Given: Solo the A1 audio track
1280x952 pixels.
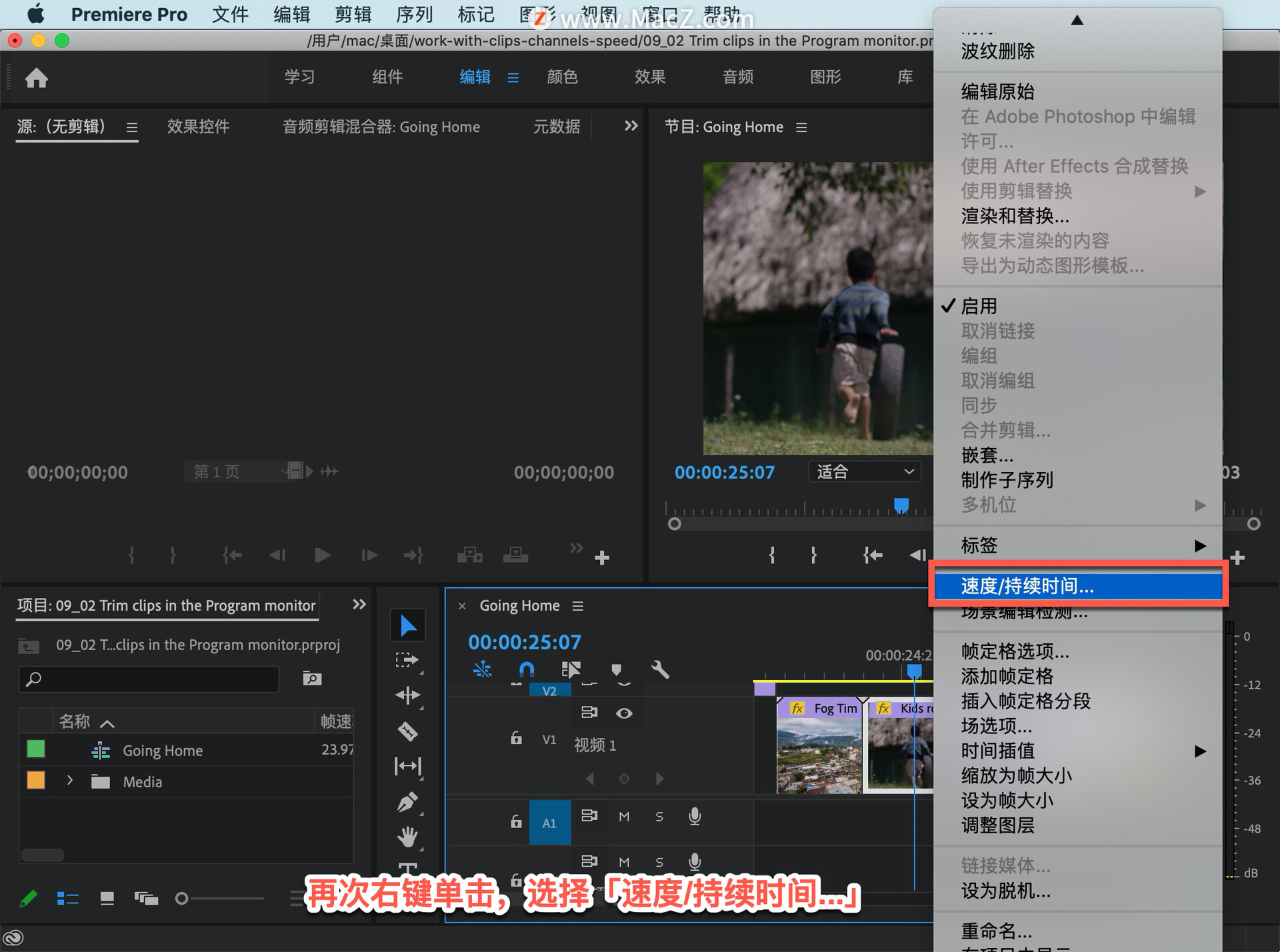Looking at the screenshot, I should [659, 817].
